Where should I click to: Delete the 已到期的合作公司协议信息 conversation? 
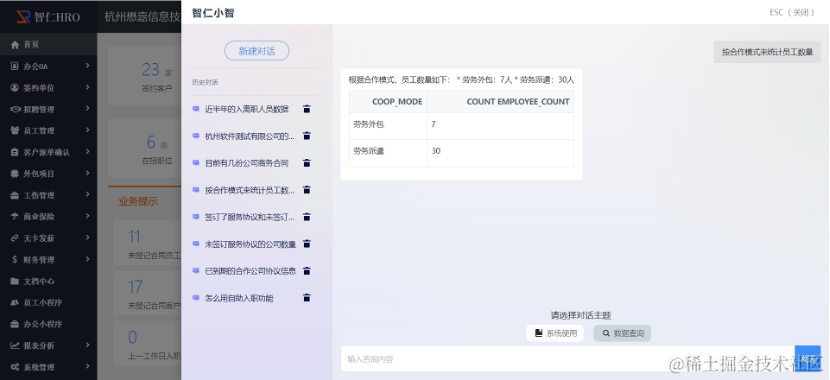click(x=306, y=271)
